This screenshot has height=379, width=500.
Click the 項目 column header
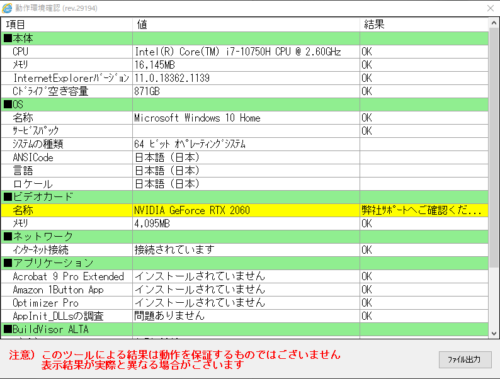pyautogui.click(x=67, y=25)
